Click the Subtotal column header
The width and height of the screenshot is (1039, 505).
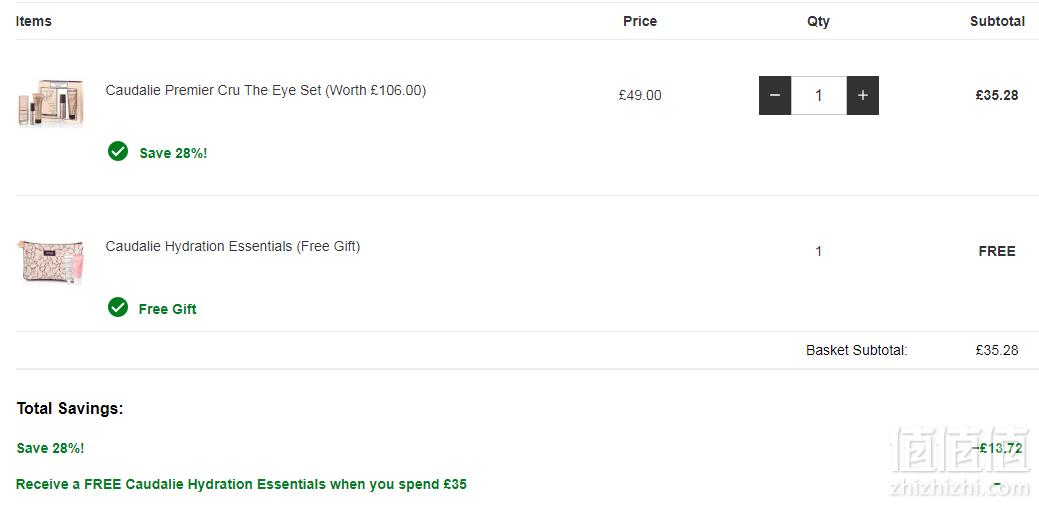tap(997, 21)
